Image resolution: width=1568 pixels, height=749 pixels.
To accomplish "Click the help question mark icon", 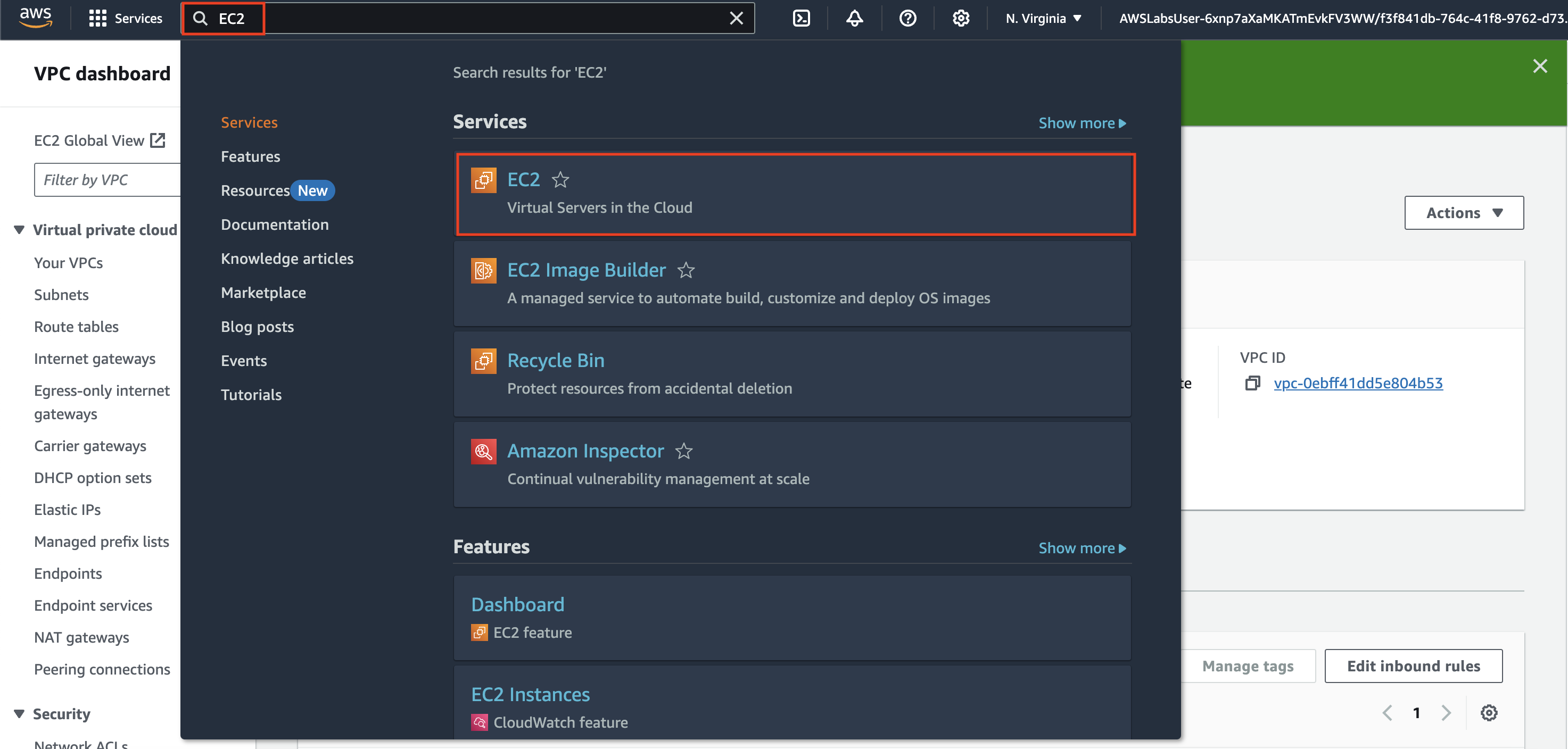I will pyautogui.click(x=907, y=18).
